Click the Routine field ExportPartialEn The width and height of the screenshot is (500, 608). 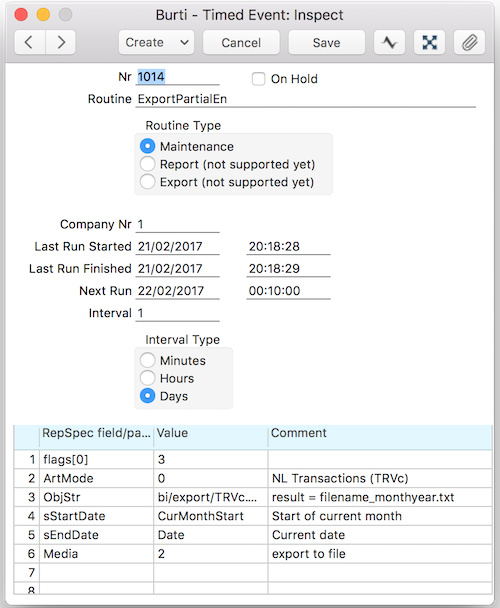pyautogui.click(x=306, y=99)
